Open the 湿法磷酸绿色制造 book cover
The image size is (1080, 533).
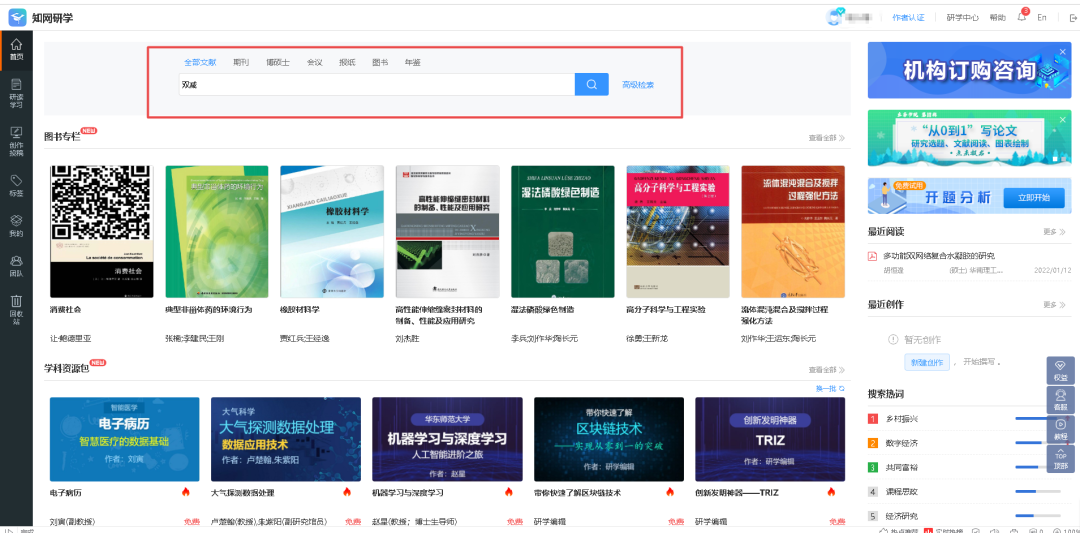tap(562, 231)
